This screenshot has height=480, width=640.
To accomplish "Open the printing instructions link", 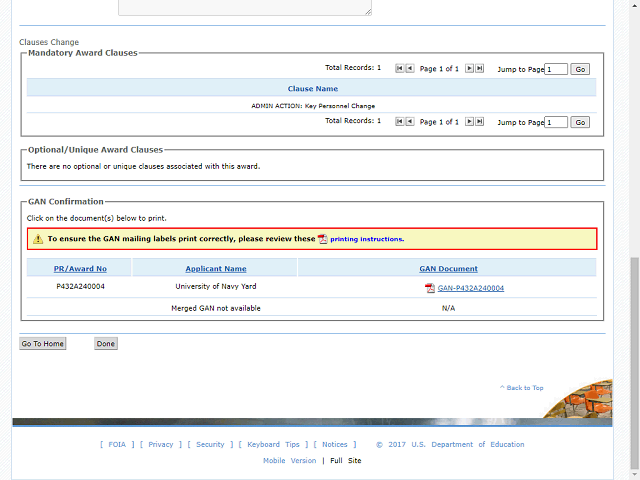I will pyautogui.click(x=366, y=240).
